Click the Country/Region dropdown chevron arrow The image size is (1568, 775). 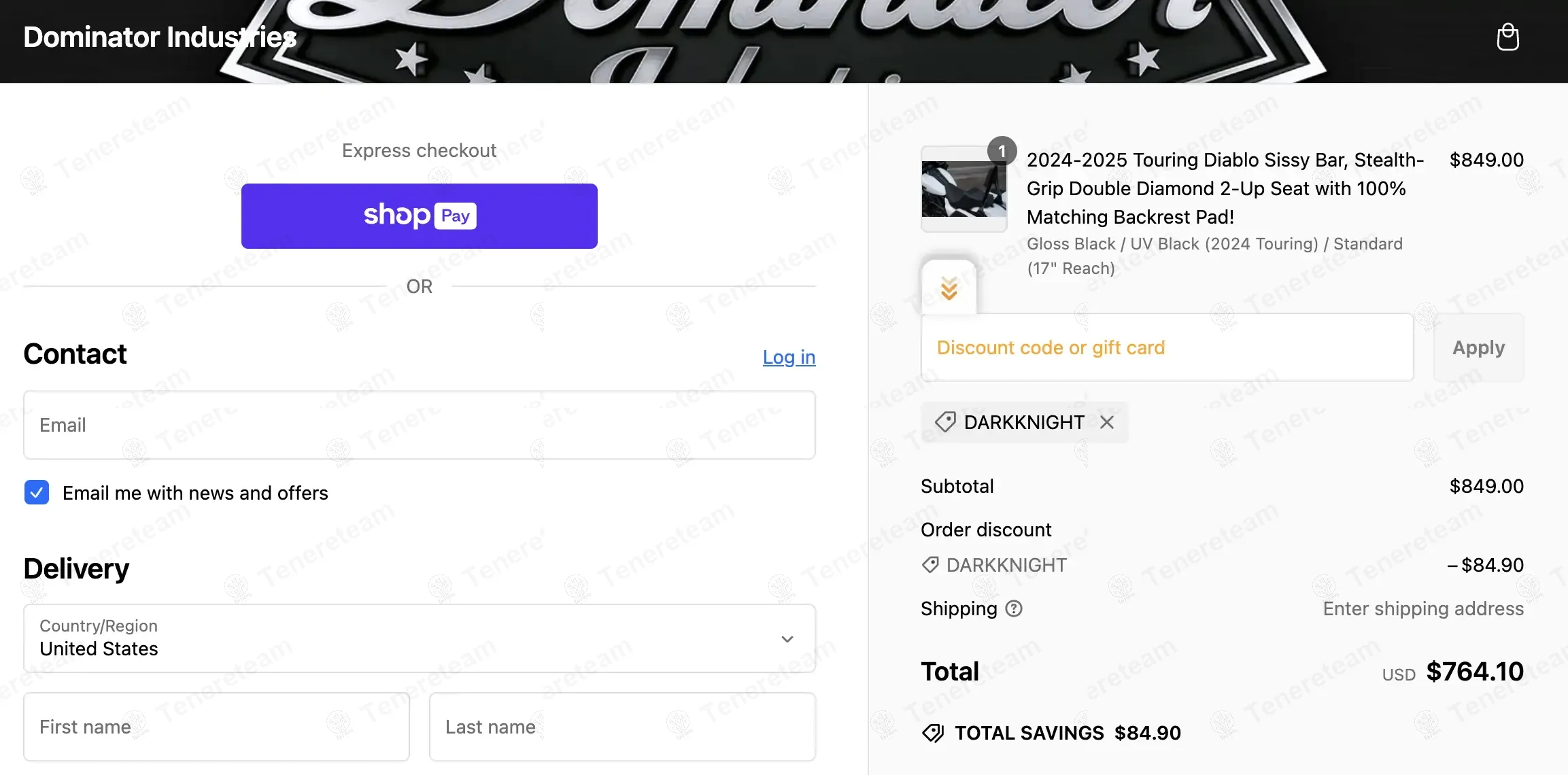click(x=787, y=639)
